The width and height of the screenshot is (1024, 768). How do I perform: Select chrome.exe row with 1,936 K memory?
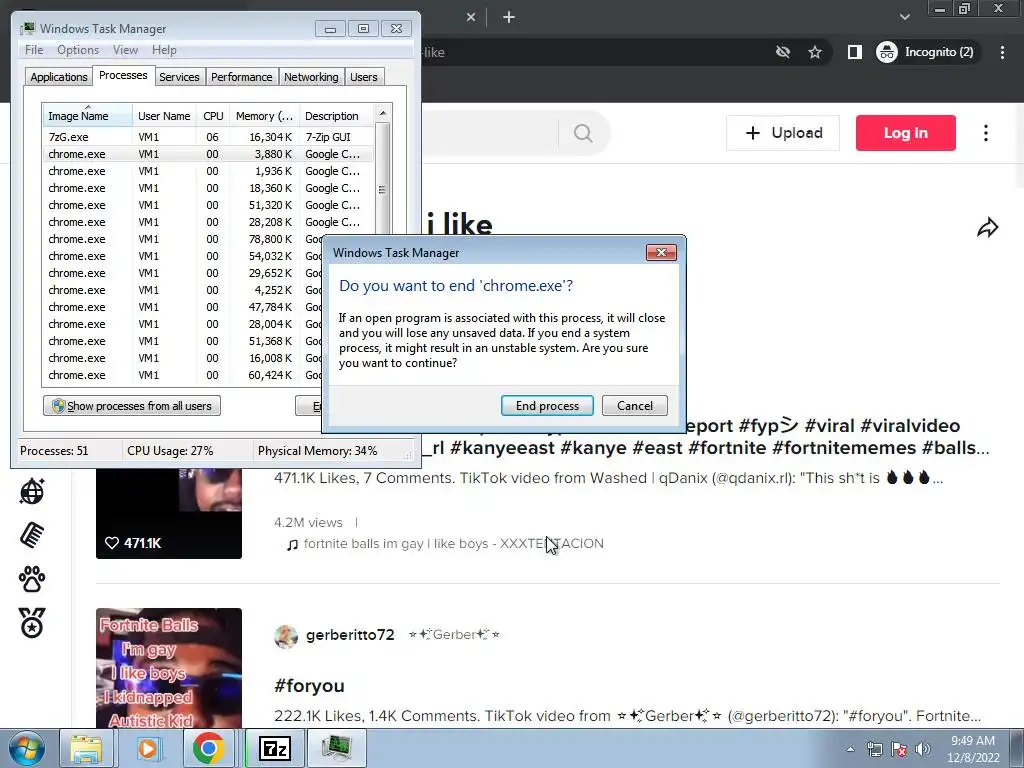tap(208, 171)
